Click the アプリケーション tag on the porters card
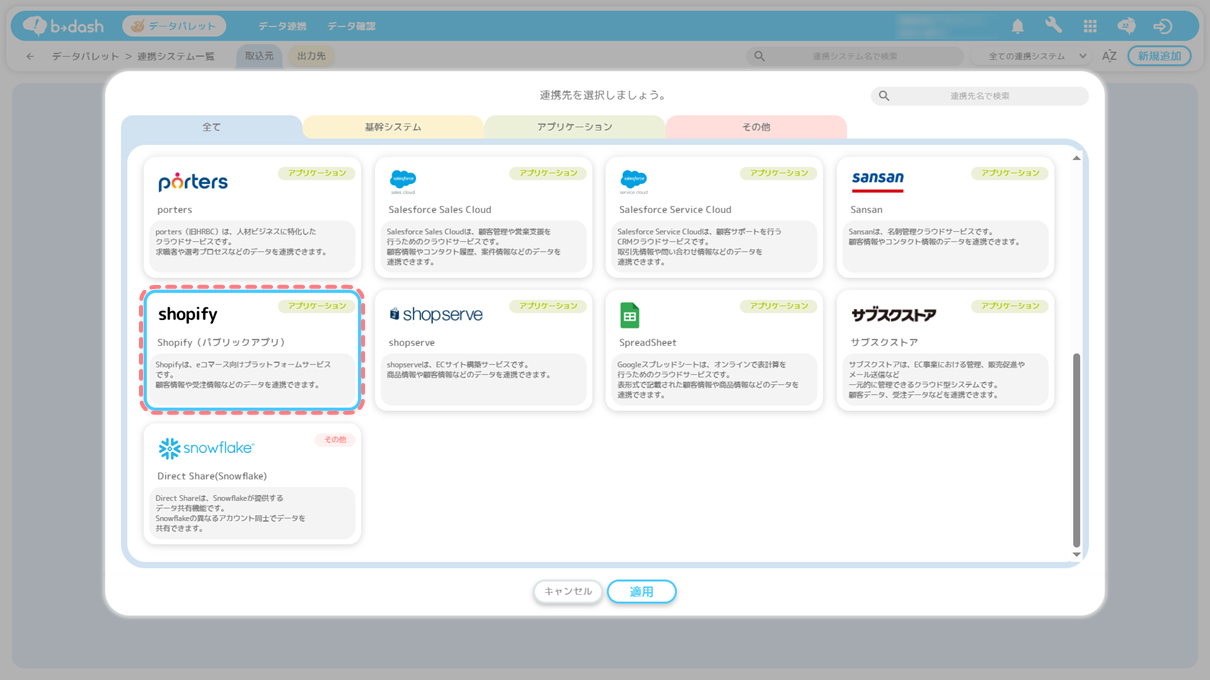The image size is (1210, 680). point(317,174)
